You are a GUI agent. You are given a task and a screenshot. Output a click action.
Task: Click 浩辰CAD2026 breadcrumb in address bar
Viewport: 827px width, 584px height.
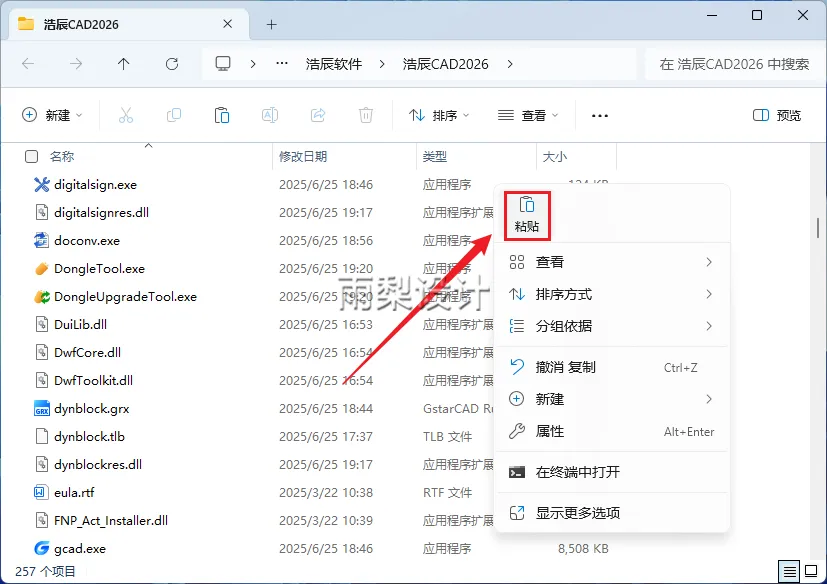coord(446,64)
